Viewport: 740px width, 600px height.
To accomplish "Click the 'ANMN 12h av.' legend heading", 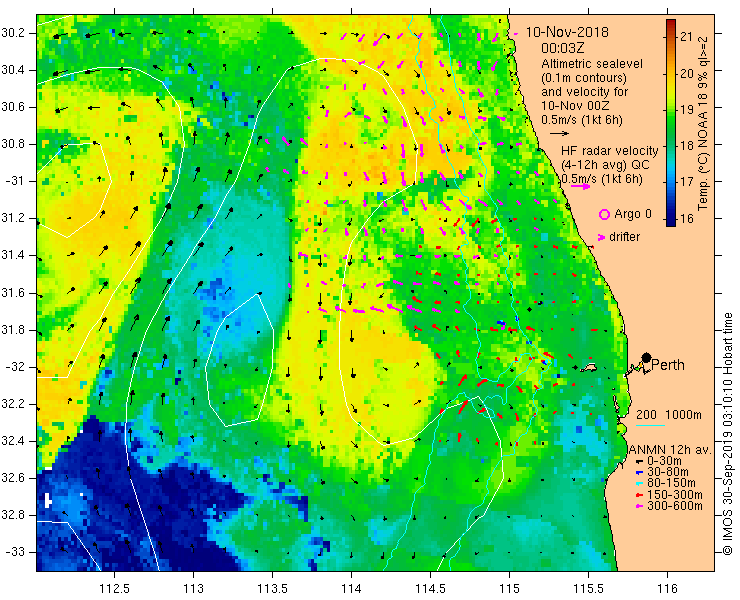I will [x=670, y=450].
